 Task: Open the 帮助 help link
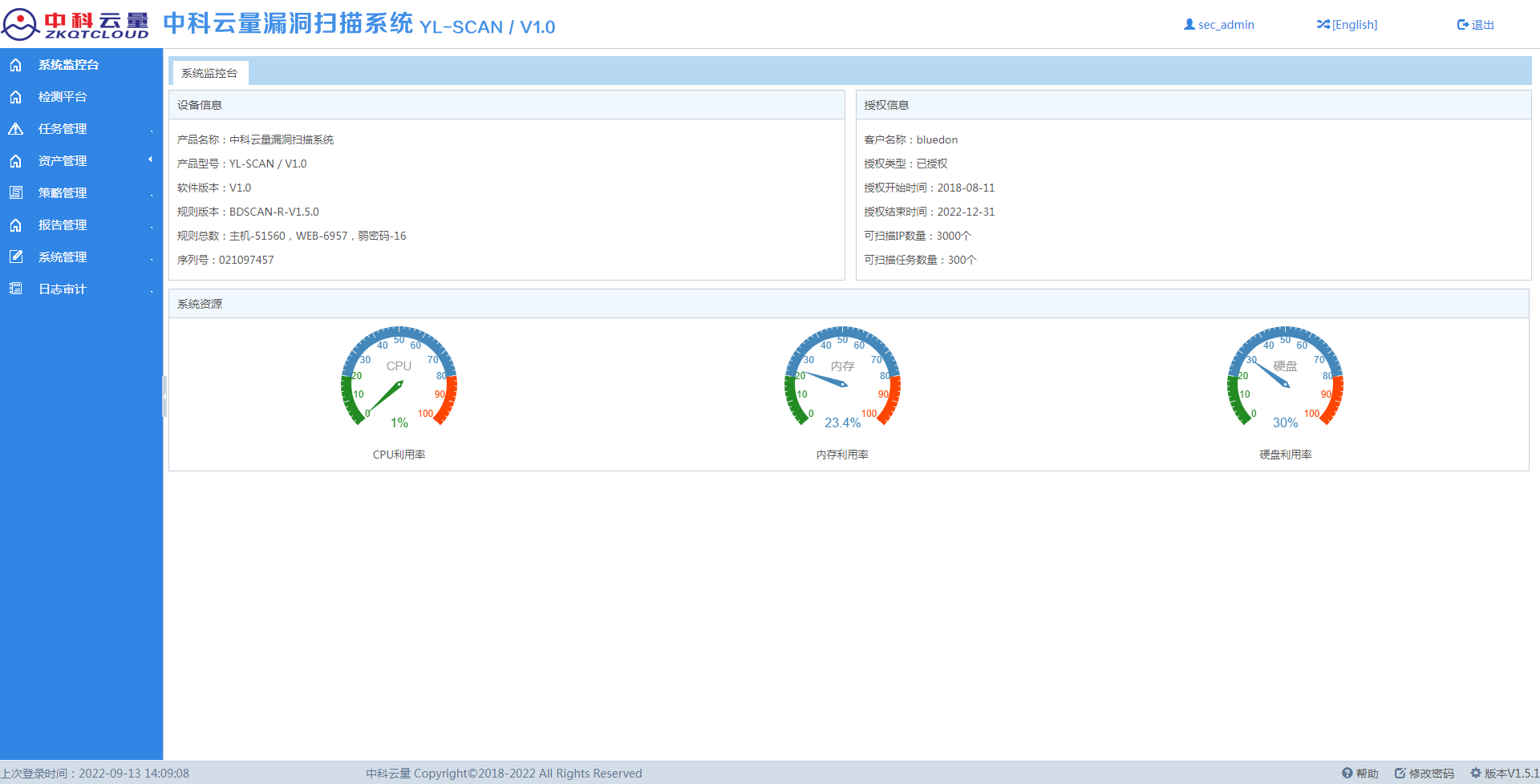tap(1367, 774)
